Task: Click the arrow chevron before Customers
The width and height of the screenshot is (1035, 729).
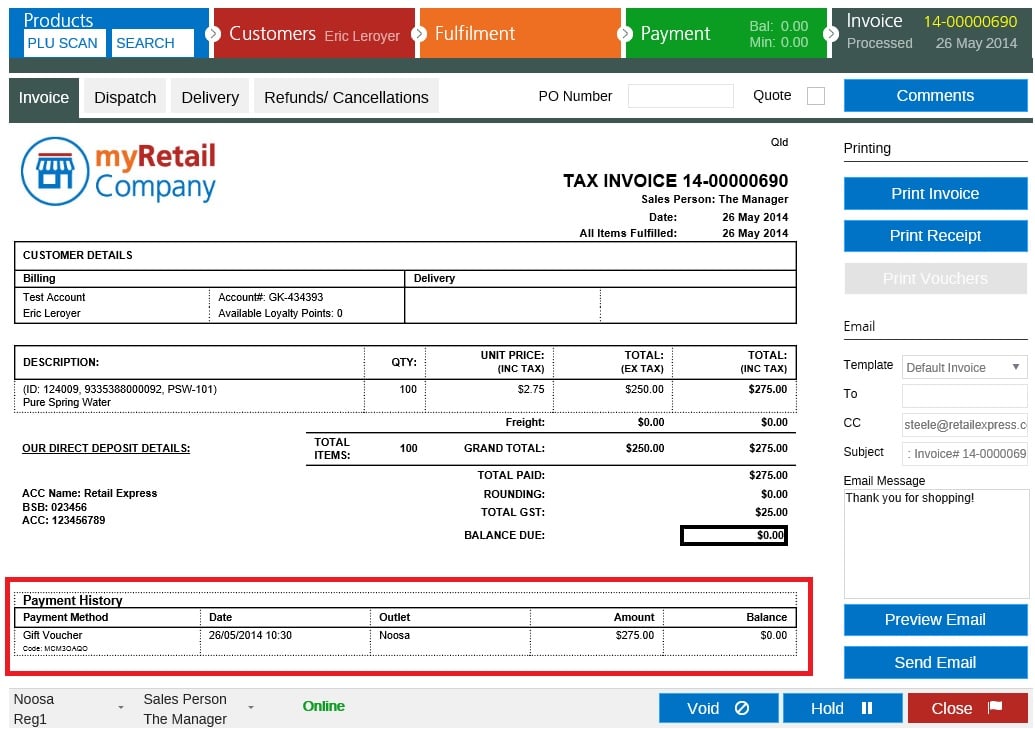Action: (213, 33)
